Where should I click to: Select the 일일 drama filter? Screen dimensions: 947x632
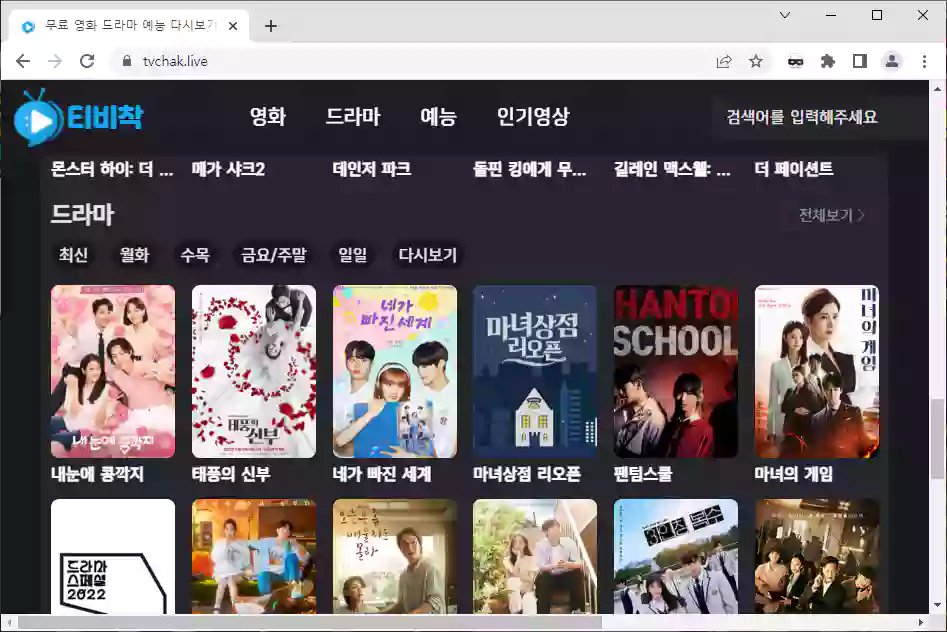click(x=353, y=255)
